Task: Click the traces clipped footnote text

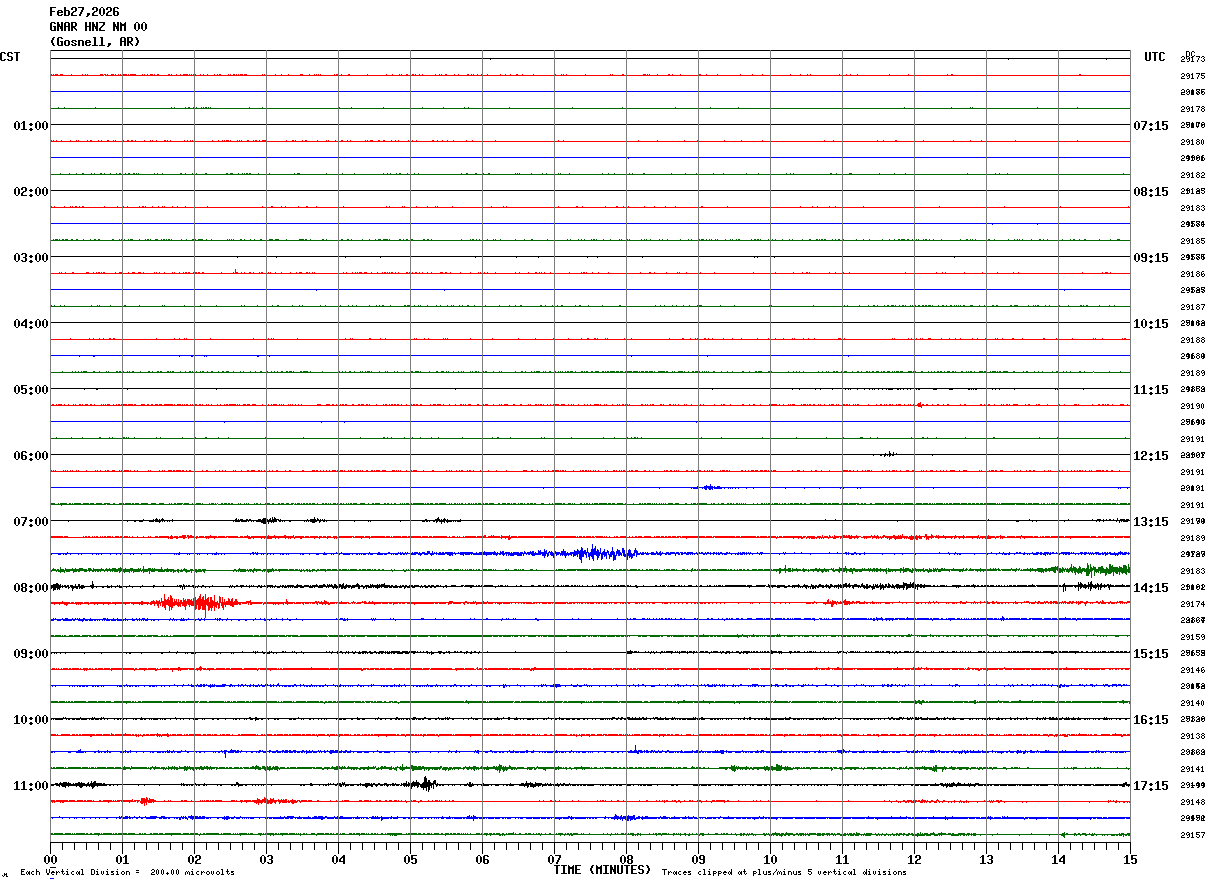Action: tap(784, 872)
